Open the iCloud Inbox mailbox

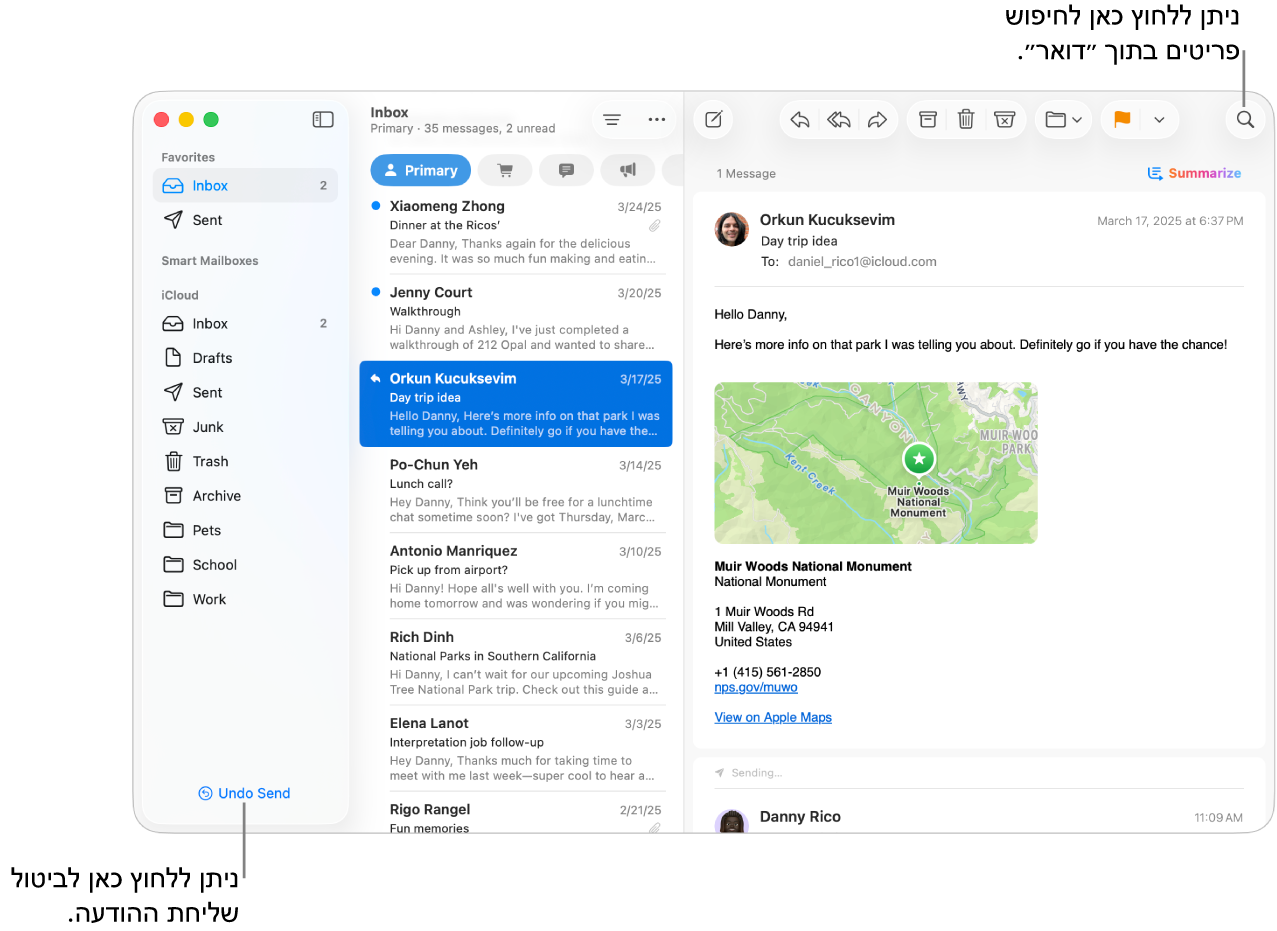click(245, 323)
